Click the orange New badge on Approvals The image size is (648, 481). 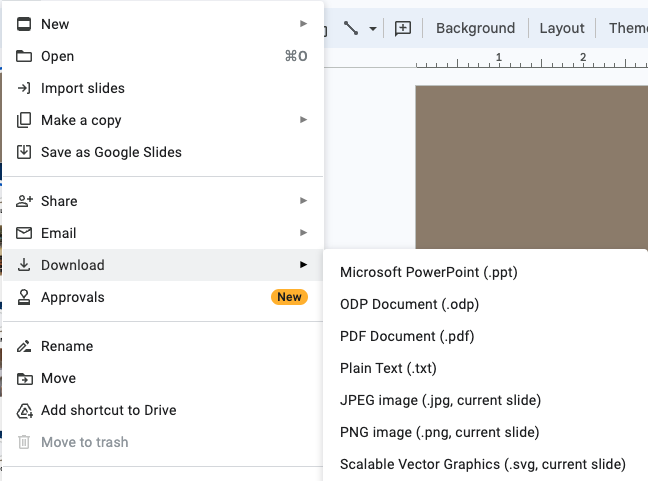pyautogui.click(x=289, y=297)
